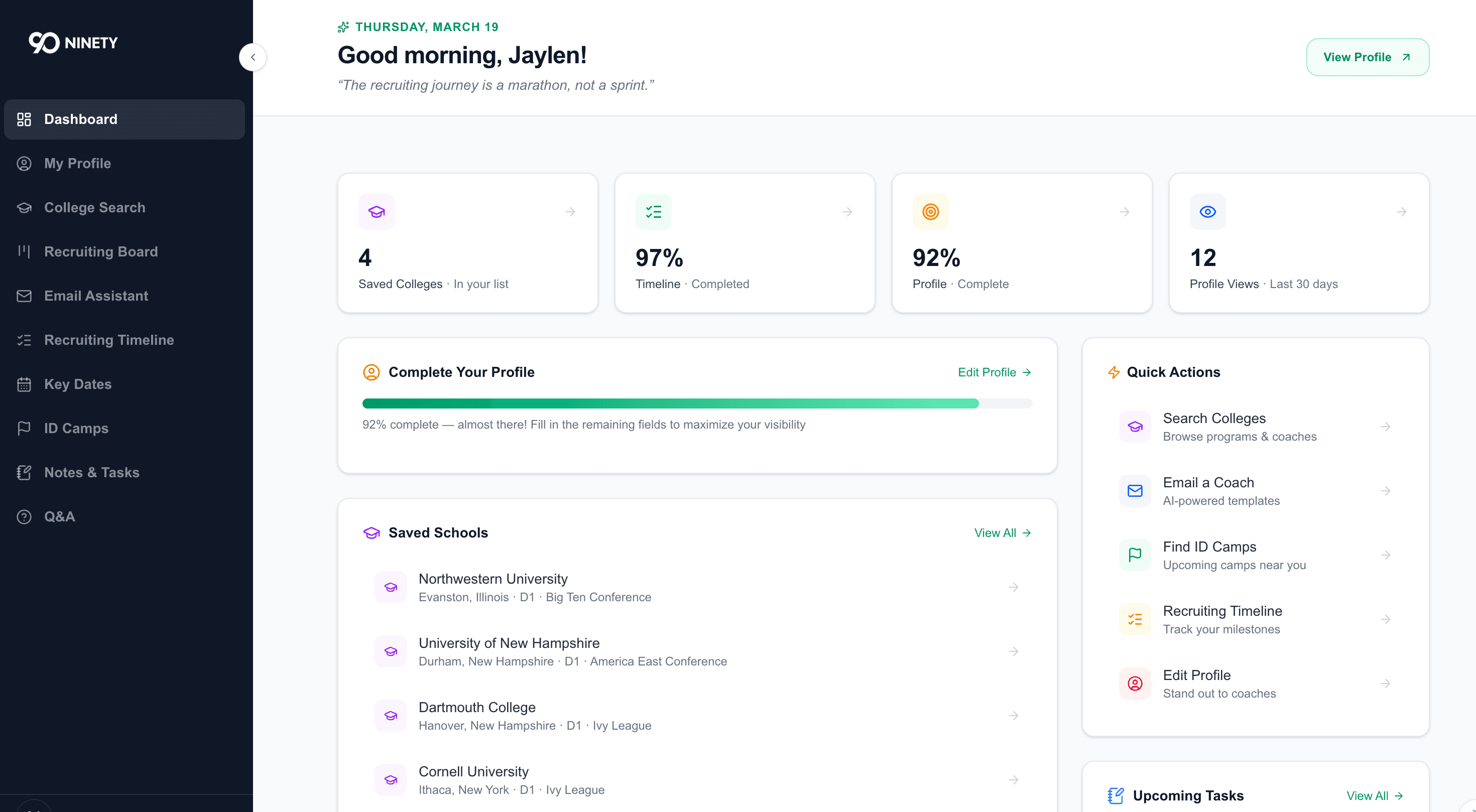Click the Edit Profile quick action icon

tap(1135, 683)
